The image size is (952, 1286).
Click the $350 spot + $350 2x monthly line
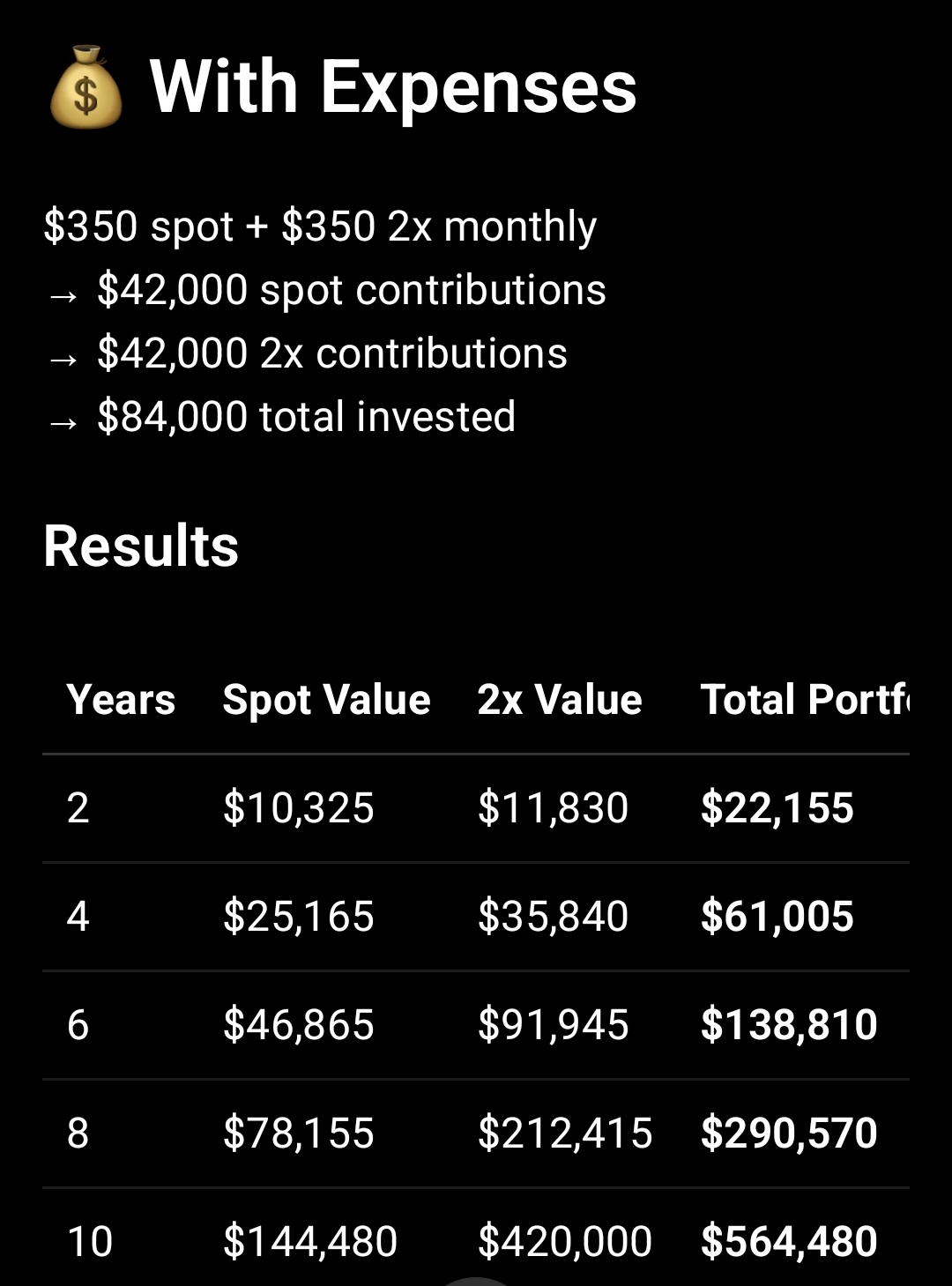coord(320,227)
